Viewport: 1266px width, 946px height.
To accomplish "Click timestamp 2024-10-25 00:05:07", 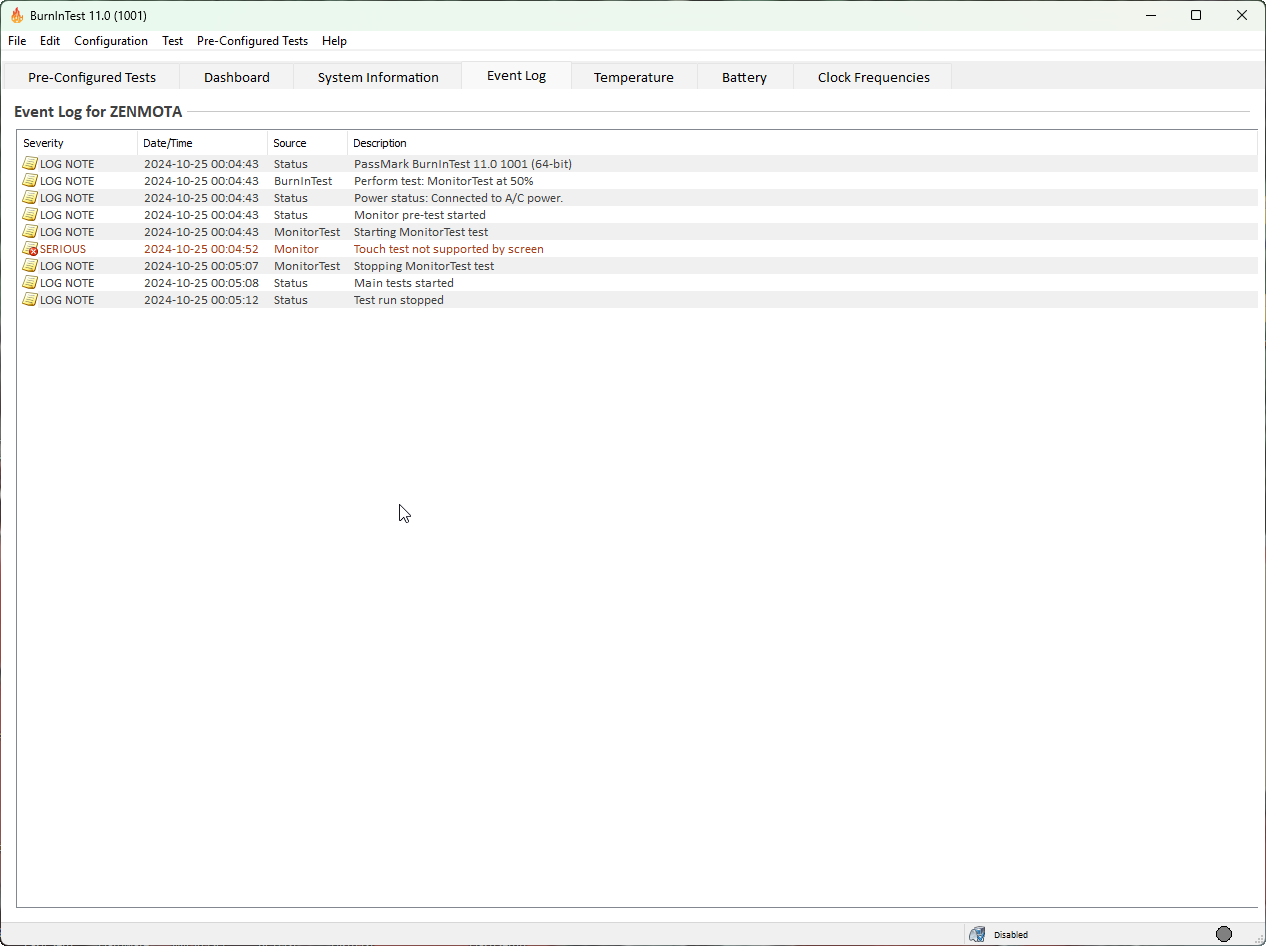I will (201, 266).
